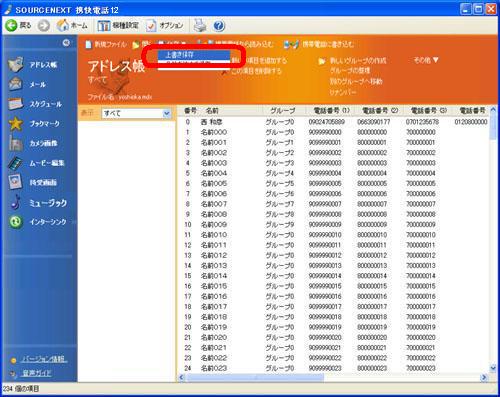
Task: Click この項目を削除する
Action: [256, 71]
